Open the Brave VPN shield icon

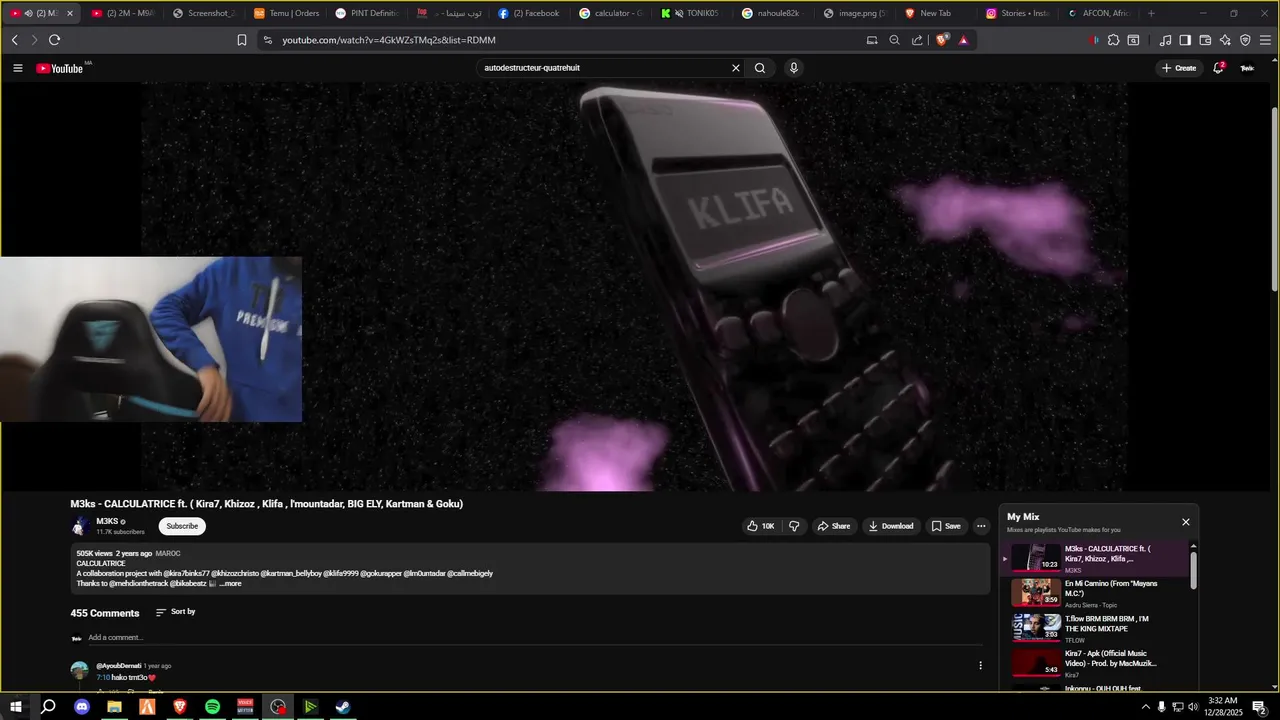point(1245,40)
